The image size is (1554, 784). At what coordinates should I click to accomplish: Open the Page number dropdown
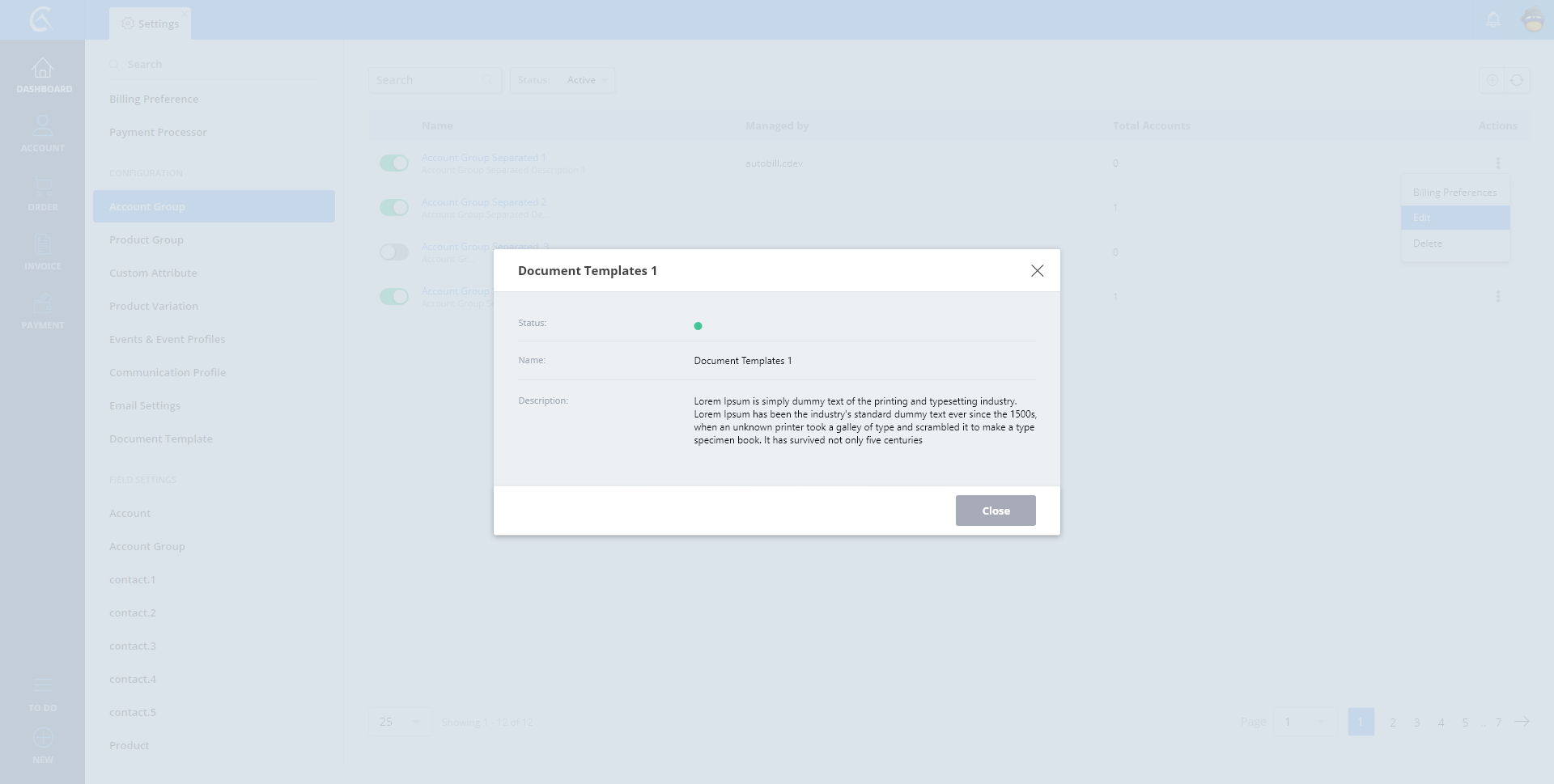[1304, 722]
